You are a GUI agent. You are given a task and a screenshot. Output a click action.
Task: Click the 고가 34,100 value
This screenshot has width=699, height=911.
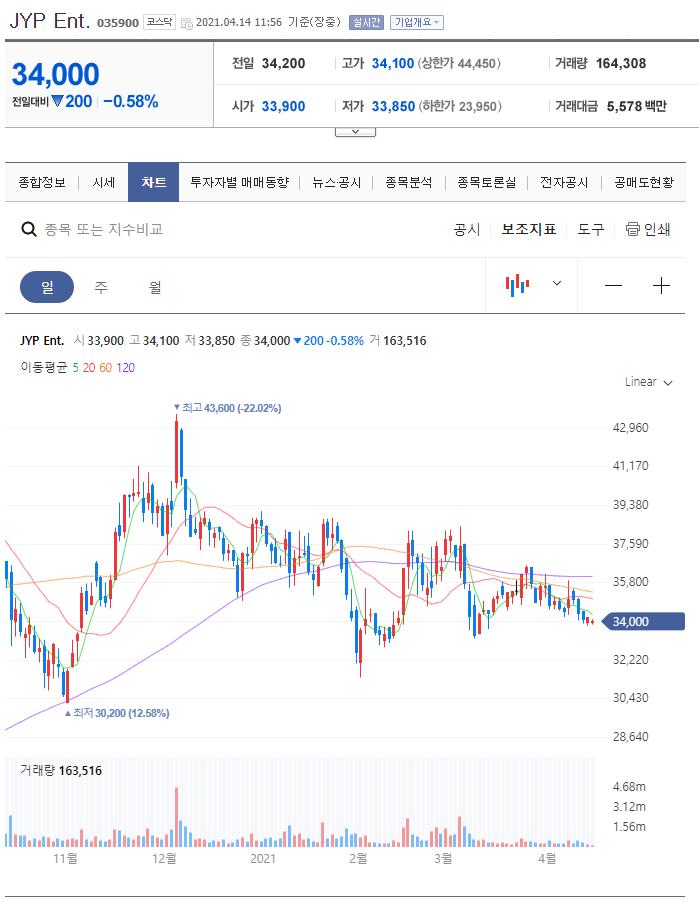[x=393, y=63]
